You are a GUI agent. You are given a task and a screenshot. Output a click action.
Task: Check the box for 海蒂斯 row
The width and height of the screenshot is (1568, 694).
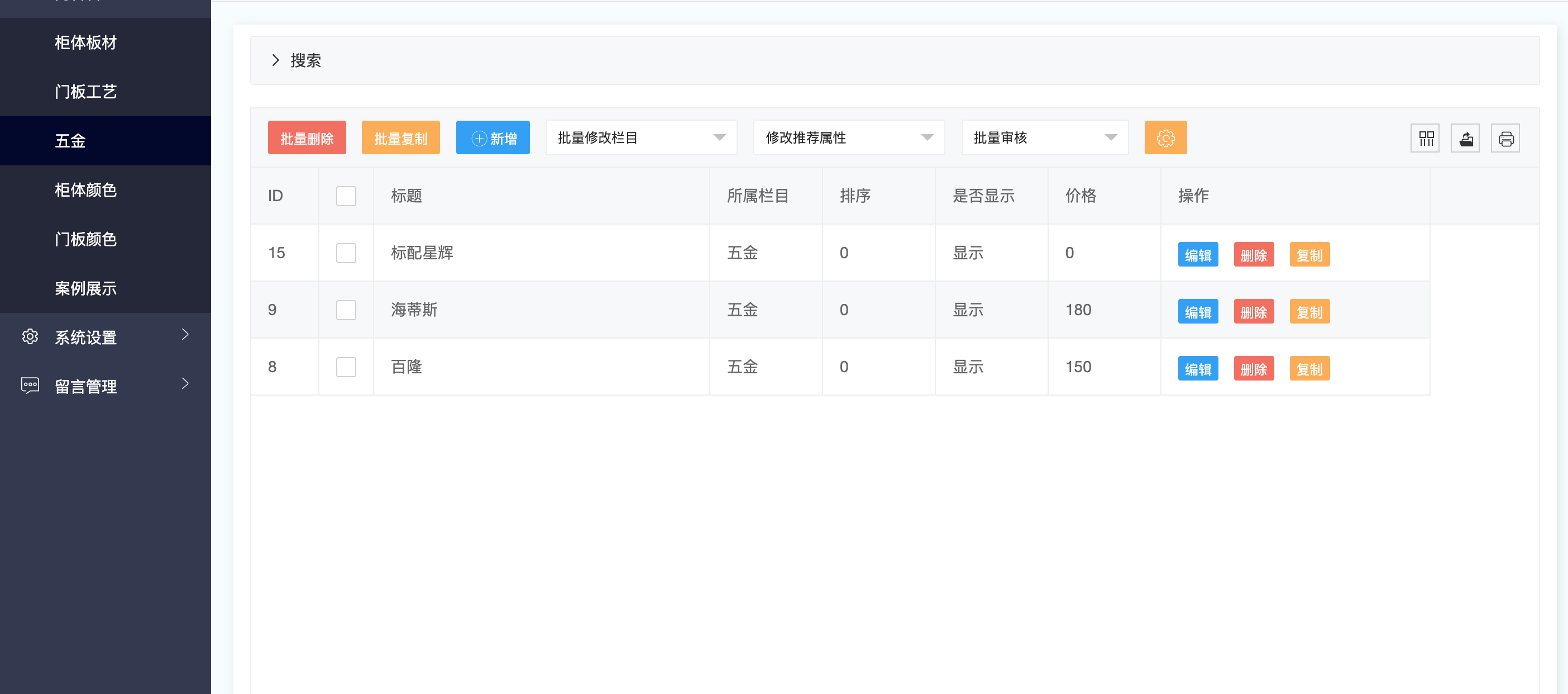coord(346,310)
